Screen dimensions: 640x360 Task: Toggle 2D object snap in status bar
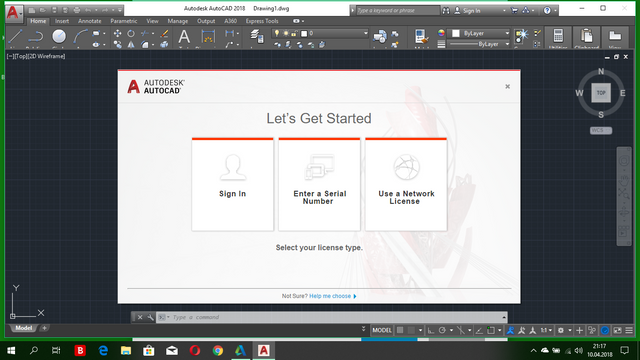click(491, 330)
